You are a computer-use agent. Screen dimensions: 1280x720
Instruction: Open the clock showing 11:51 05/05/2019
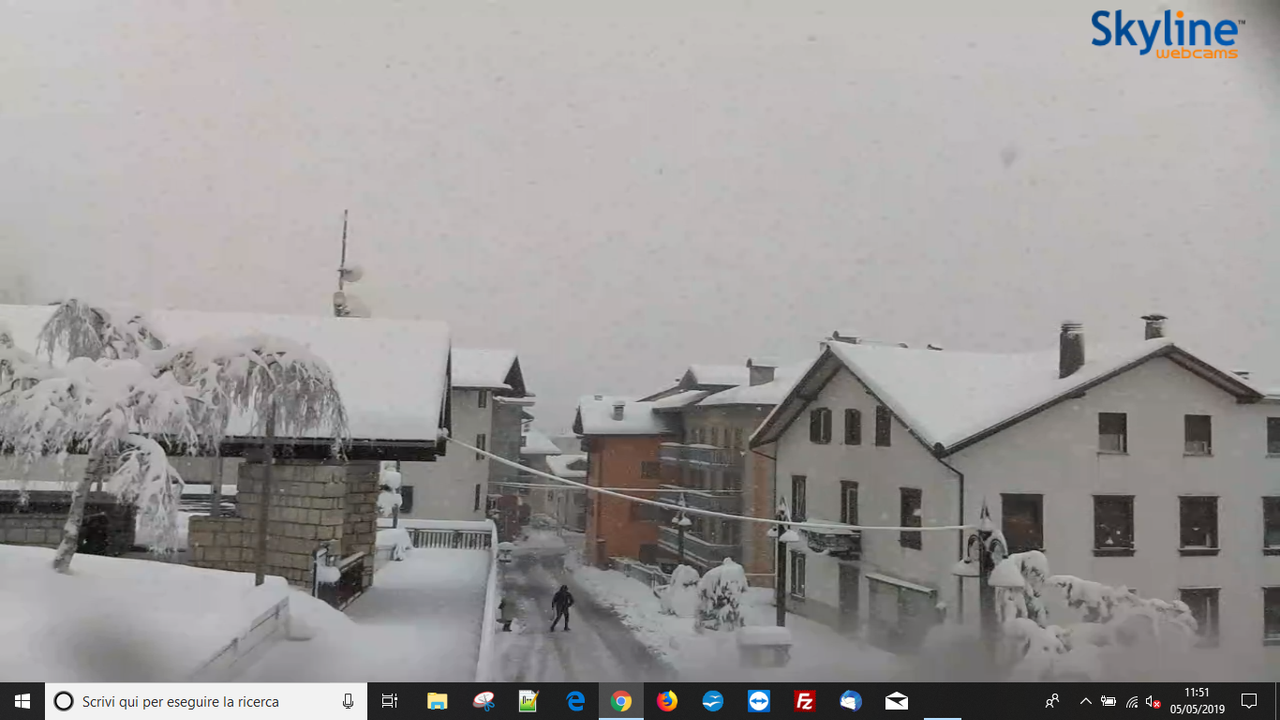(1197, 701)
